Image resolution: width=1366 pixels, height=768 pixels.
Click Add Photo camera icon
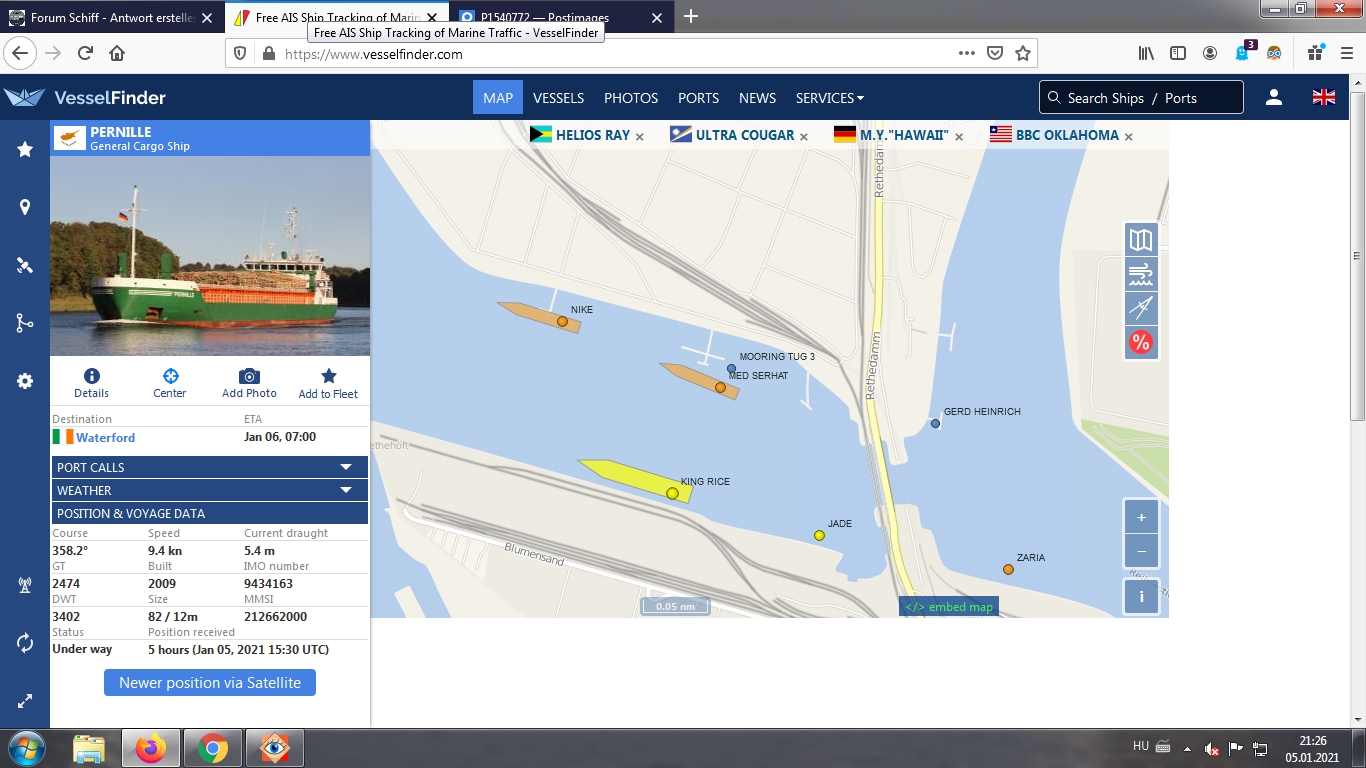[249, 383]
